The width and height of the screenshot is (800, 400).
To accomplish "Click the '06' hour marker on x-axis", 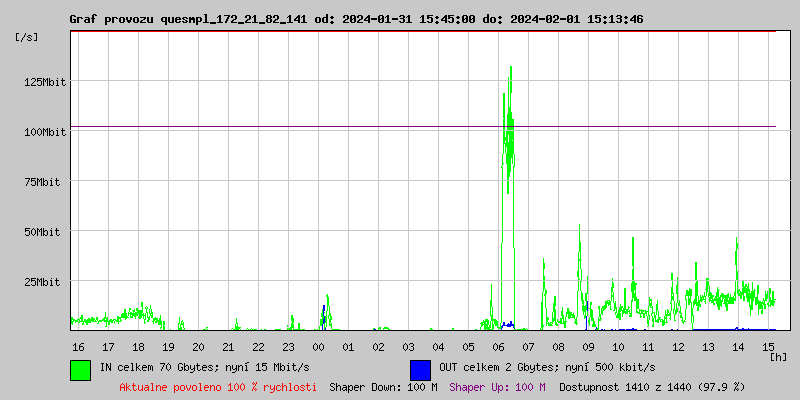I will (x=498, y=346).
